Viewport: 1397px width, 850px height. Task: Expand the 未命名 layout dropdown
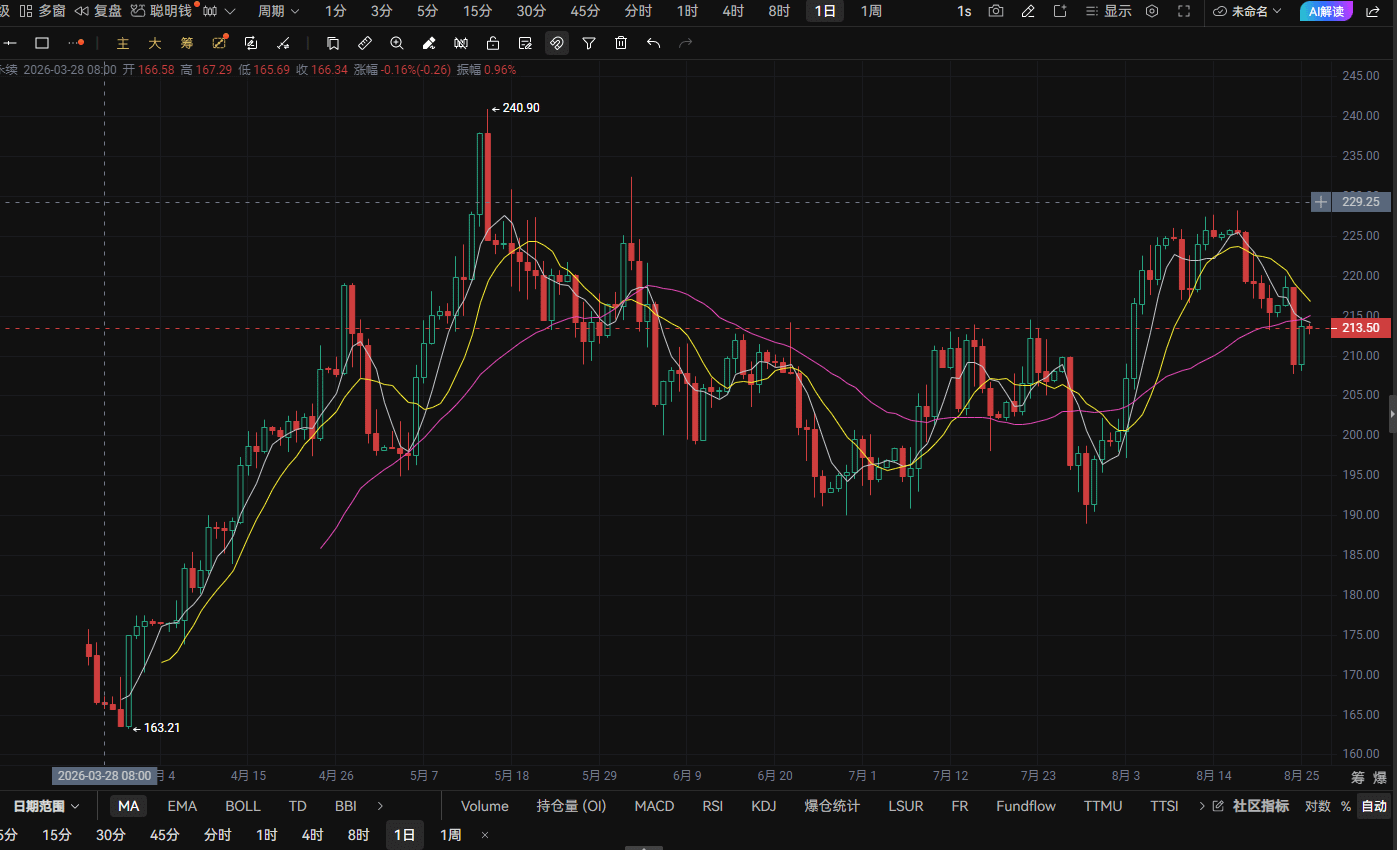(x=1247, y=11)
